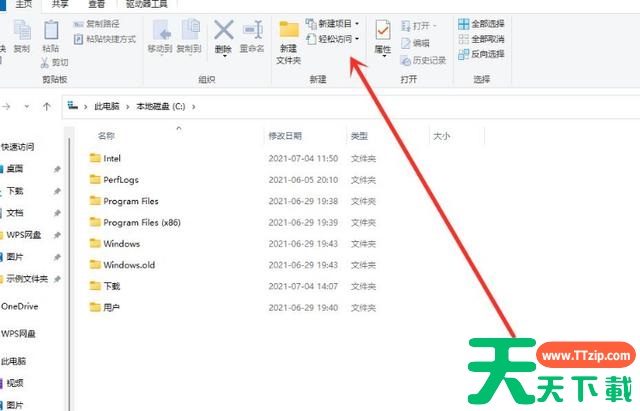The height and width of the screenshot is (411, 640).
Task: Select the Windows.old folder
Action: [122, 265]
